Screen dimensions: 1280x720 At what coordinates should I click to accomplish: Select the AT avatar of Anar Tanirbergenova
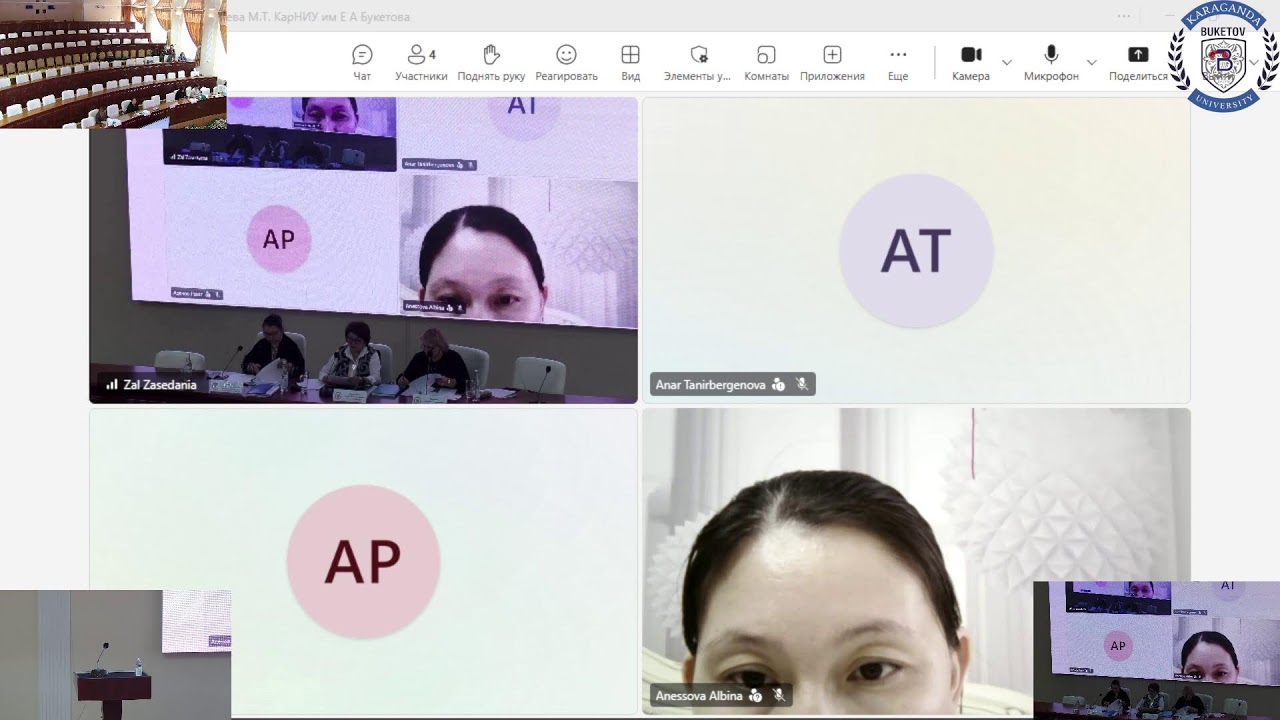point(915,250)
